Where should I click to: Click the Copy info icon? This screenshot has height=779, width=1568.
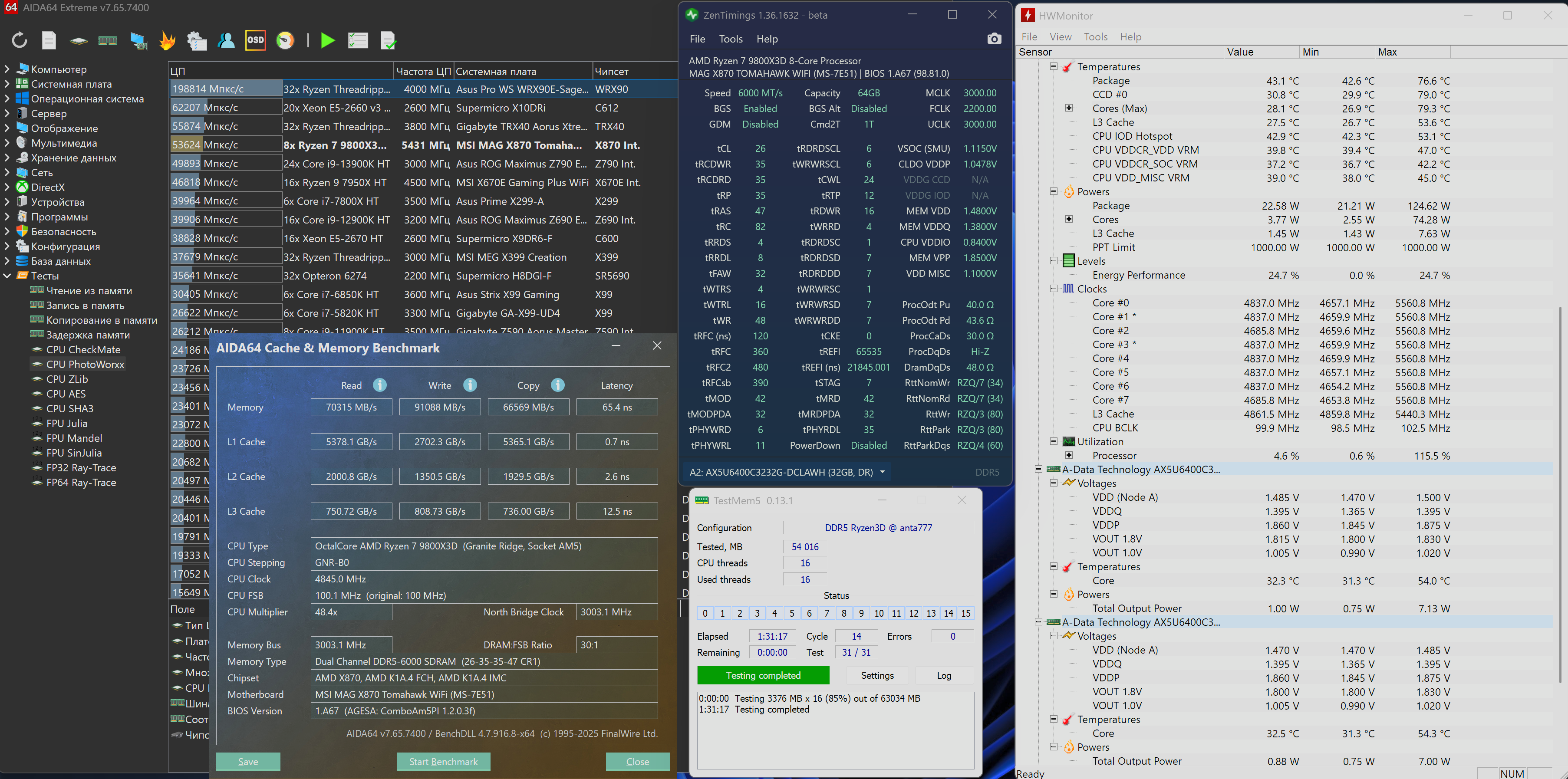coord(557,385)
